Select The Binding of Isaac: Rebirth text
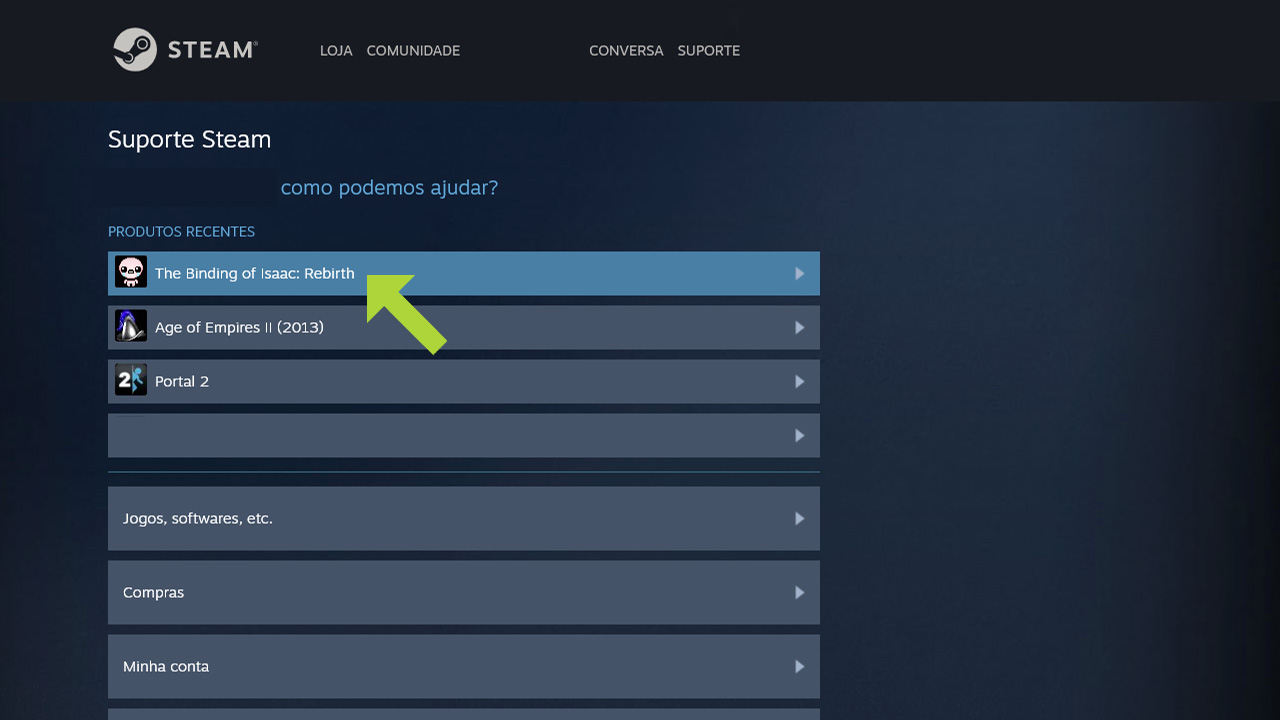The image size is (1280, 720). pos(254,273)
